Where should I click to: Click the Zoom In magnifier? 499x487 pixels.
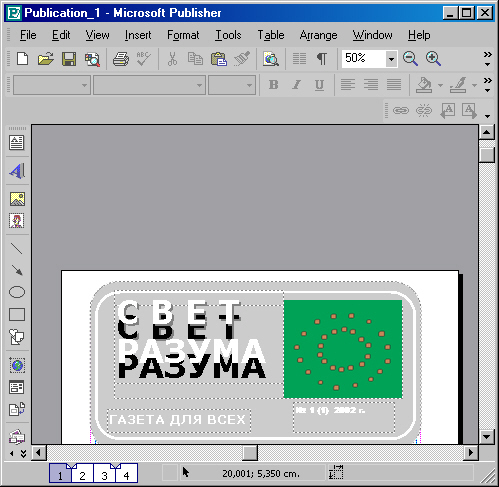click(x=433, y=59)
